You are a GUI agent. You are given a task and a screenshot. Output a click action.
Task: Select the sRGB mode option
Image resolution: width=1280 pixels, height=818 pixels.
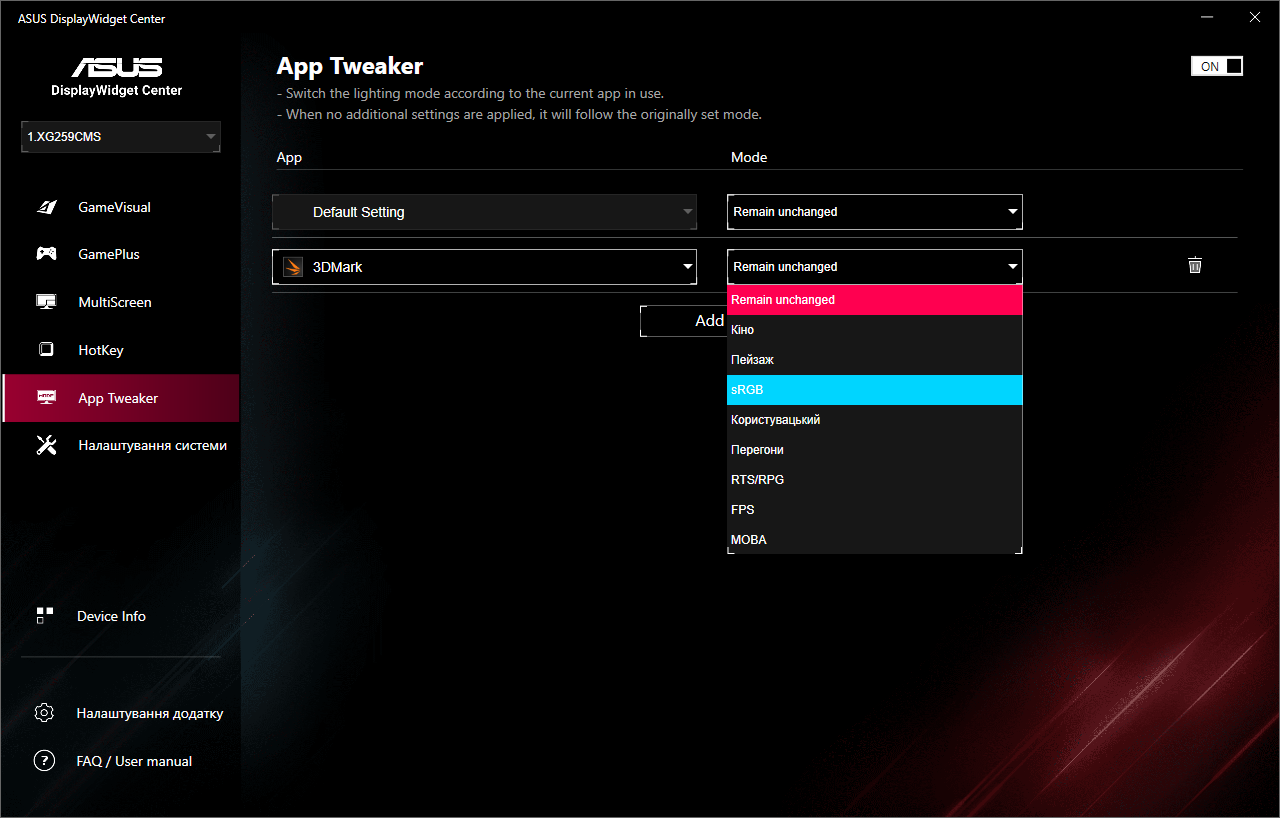click(x=875, y=390)
